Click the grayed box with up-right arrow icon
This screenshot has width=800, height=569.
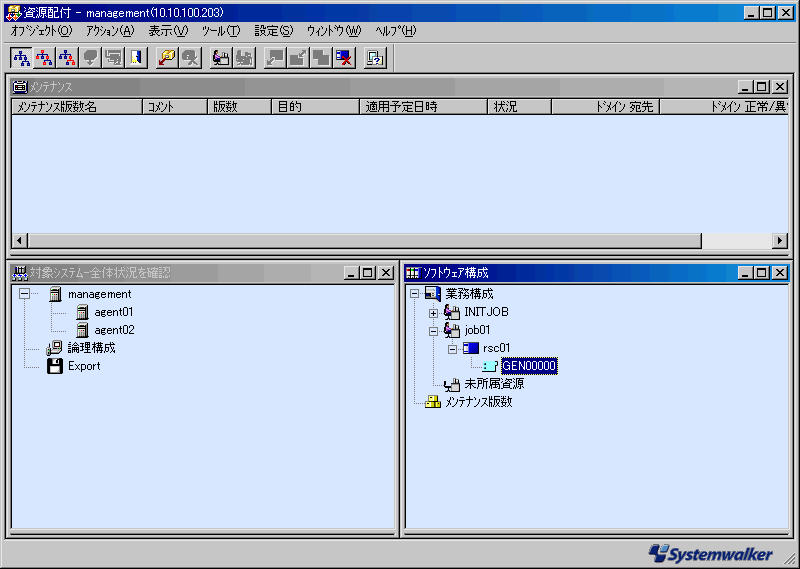click(298, 58)
